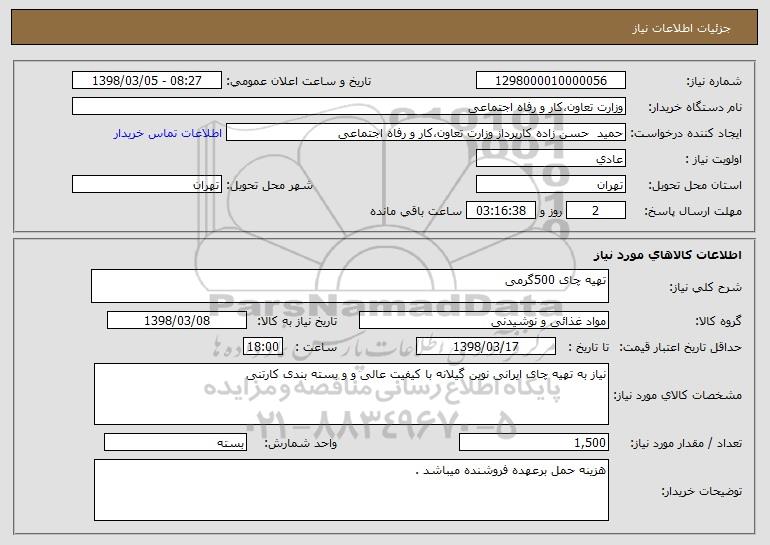This screenshot has width=770, height=545.
Task: Click the label مهلت ارسال پاسخ
Action: tap(693, 212)
